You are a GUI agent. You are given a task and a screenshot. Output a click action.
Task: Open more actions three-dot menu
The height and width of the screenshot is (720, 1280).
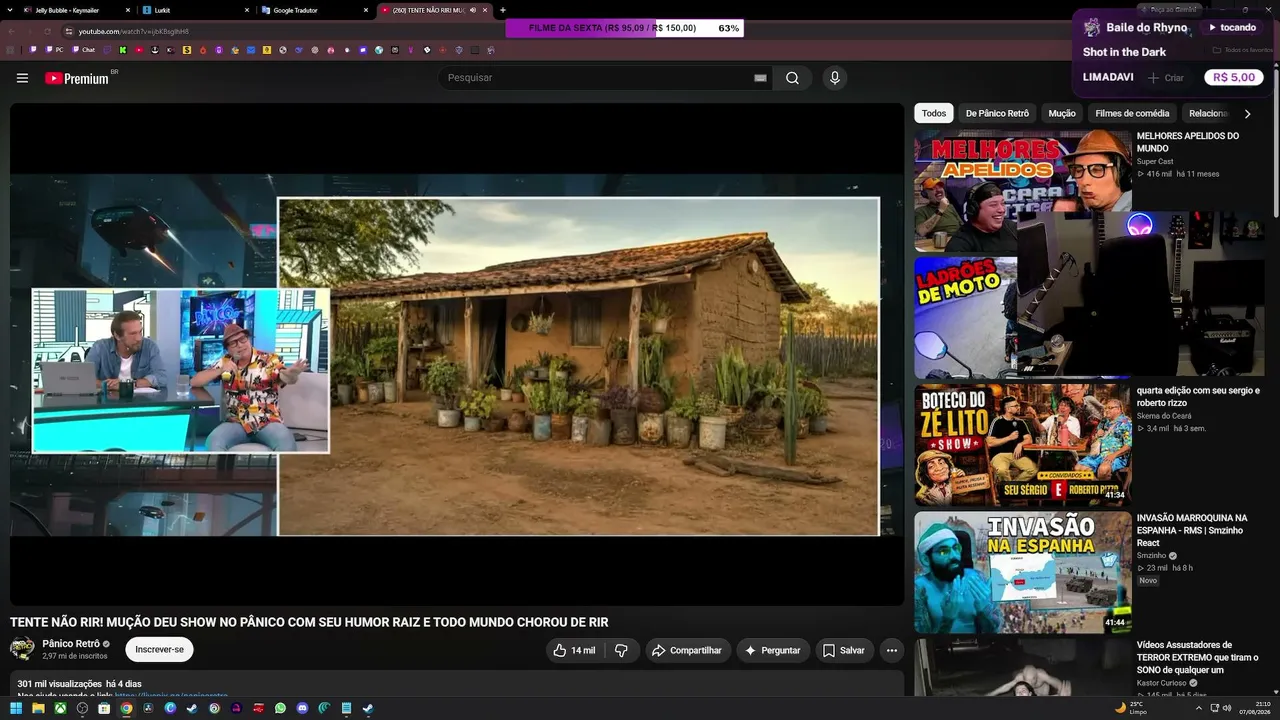(x=892, y=650)
